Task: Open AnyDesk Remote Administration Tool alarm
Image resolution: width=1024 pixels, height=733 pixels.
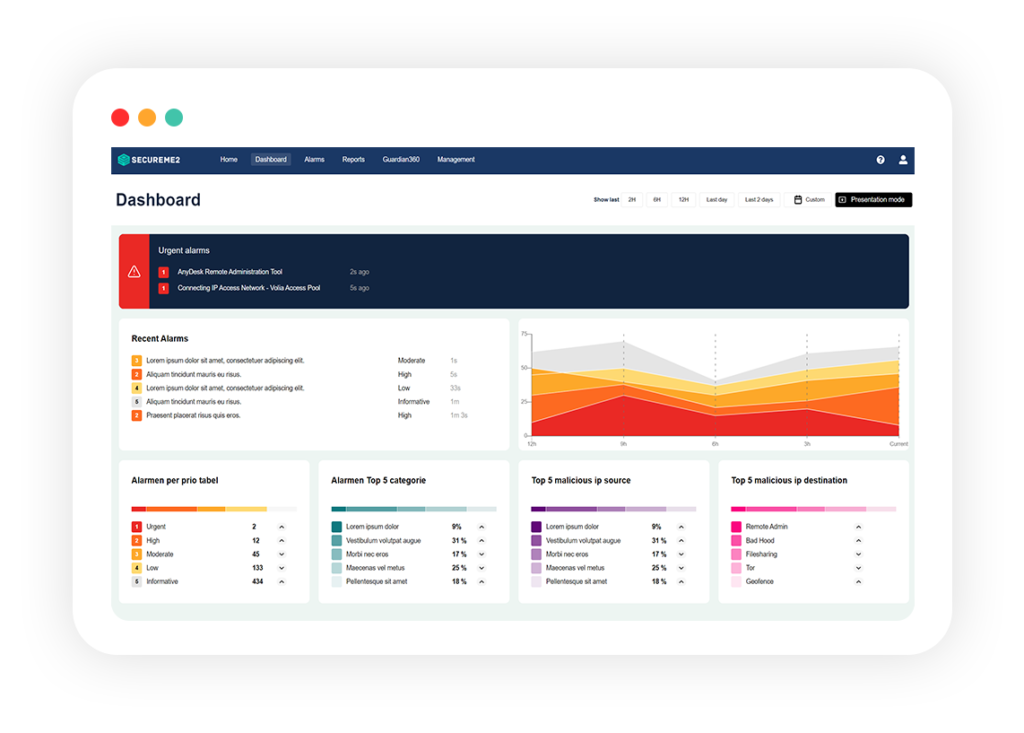Action: pyautogui.click(x=230, y=272)
